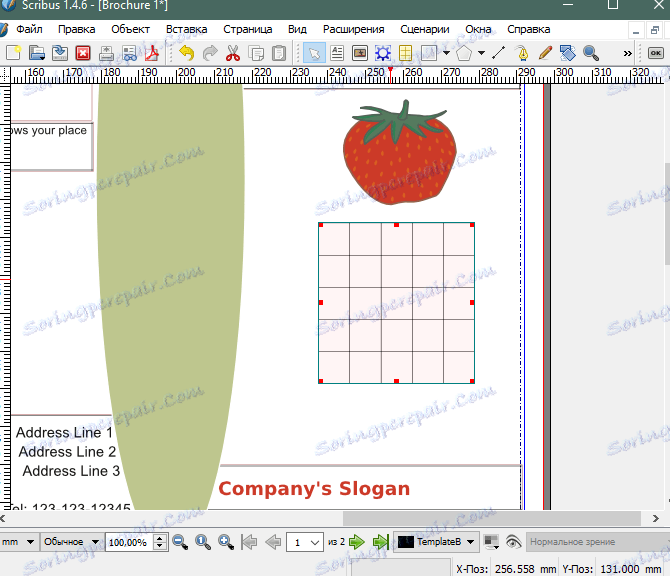The image size is (670, 576).
Task: Go to the first page
Action: 249,542
